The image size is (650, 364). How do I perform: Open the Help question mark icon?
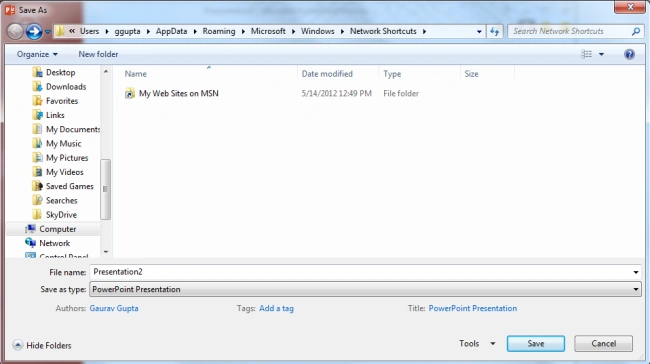pyautogui.click(x=629, y=54)
